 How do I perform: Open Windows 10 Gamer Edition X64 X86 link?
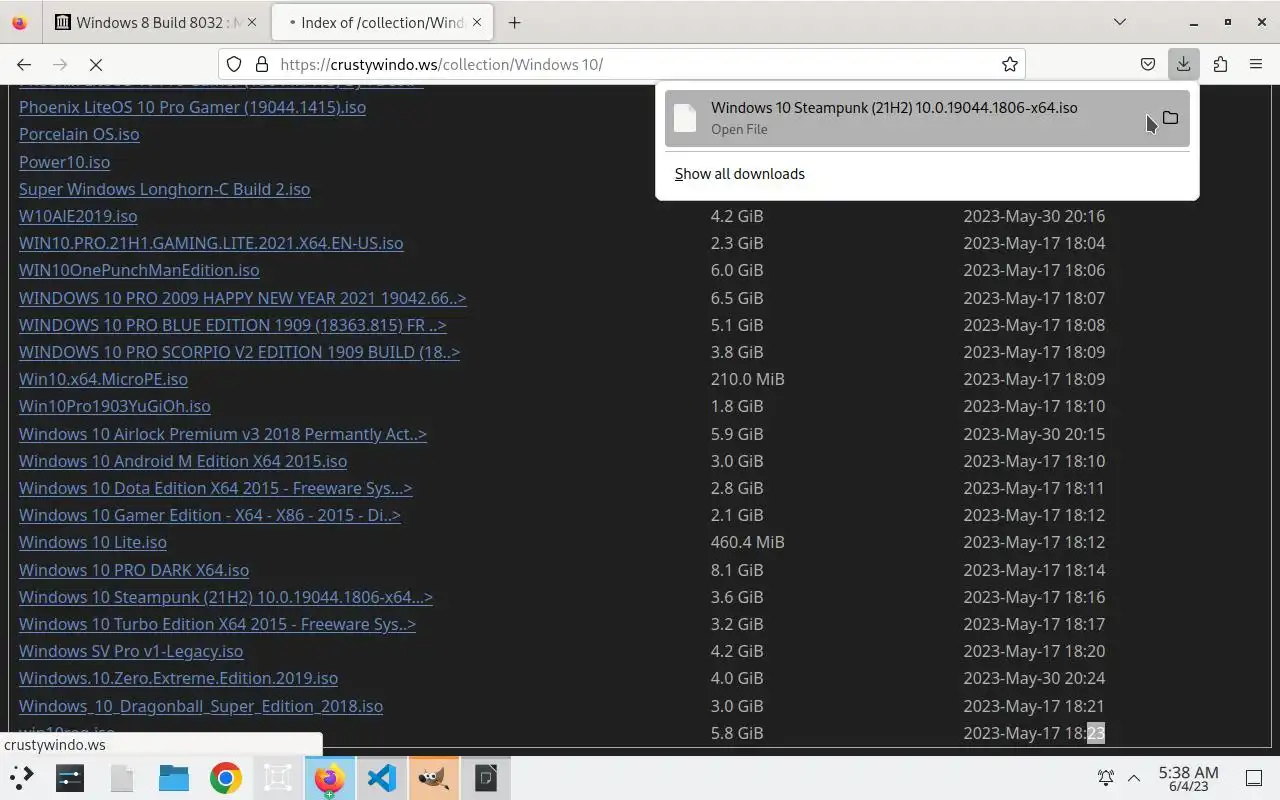[210, 515]
